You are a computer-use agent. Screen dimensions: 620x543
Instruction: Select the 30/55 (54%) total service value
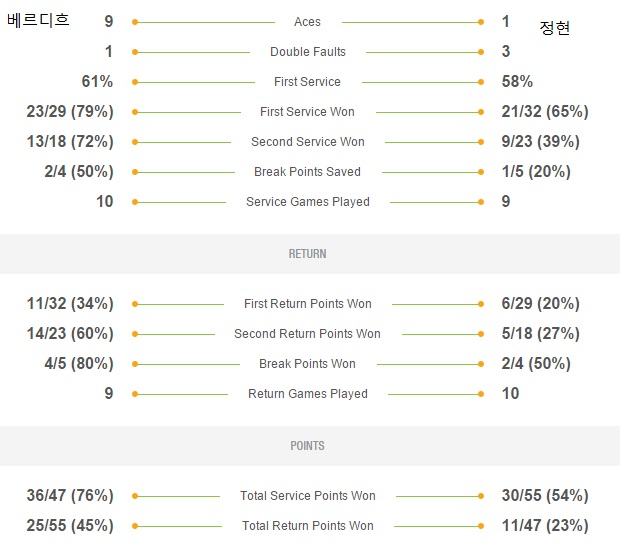545,496
